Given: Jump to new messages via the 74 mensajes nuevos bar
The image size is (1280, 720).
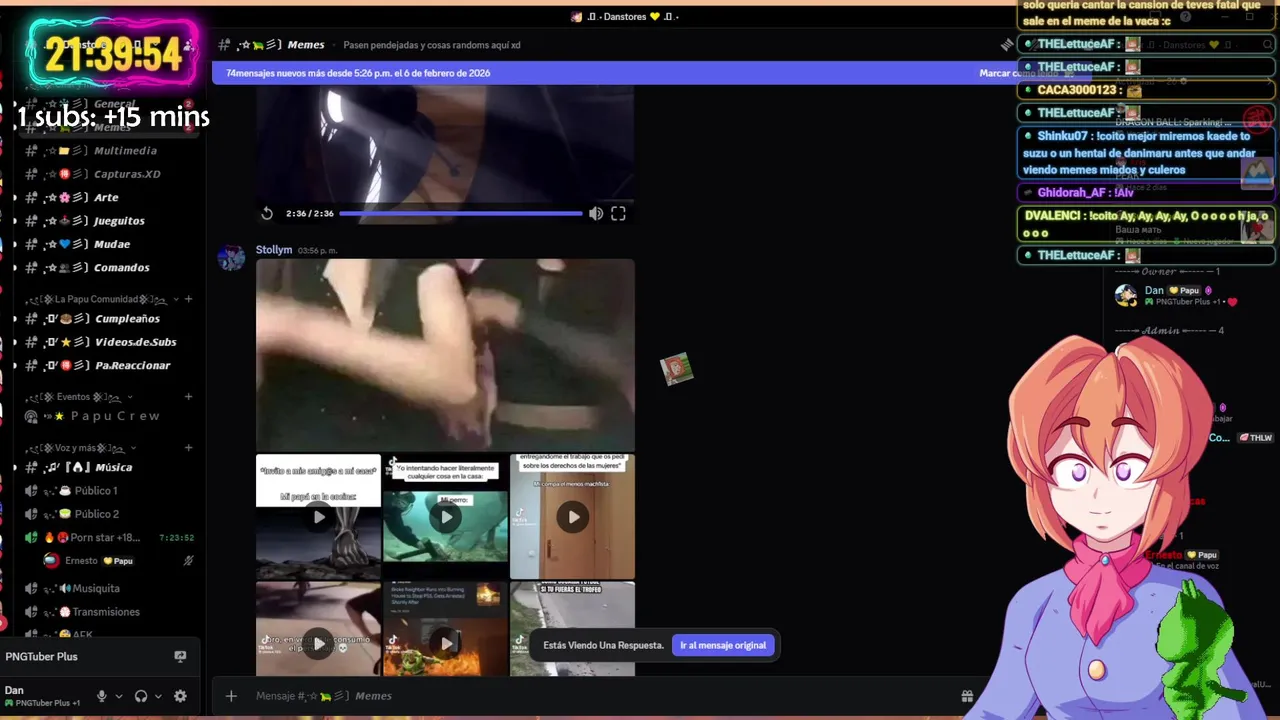Looking at the screenshot, I should click(x=358, y=73).
